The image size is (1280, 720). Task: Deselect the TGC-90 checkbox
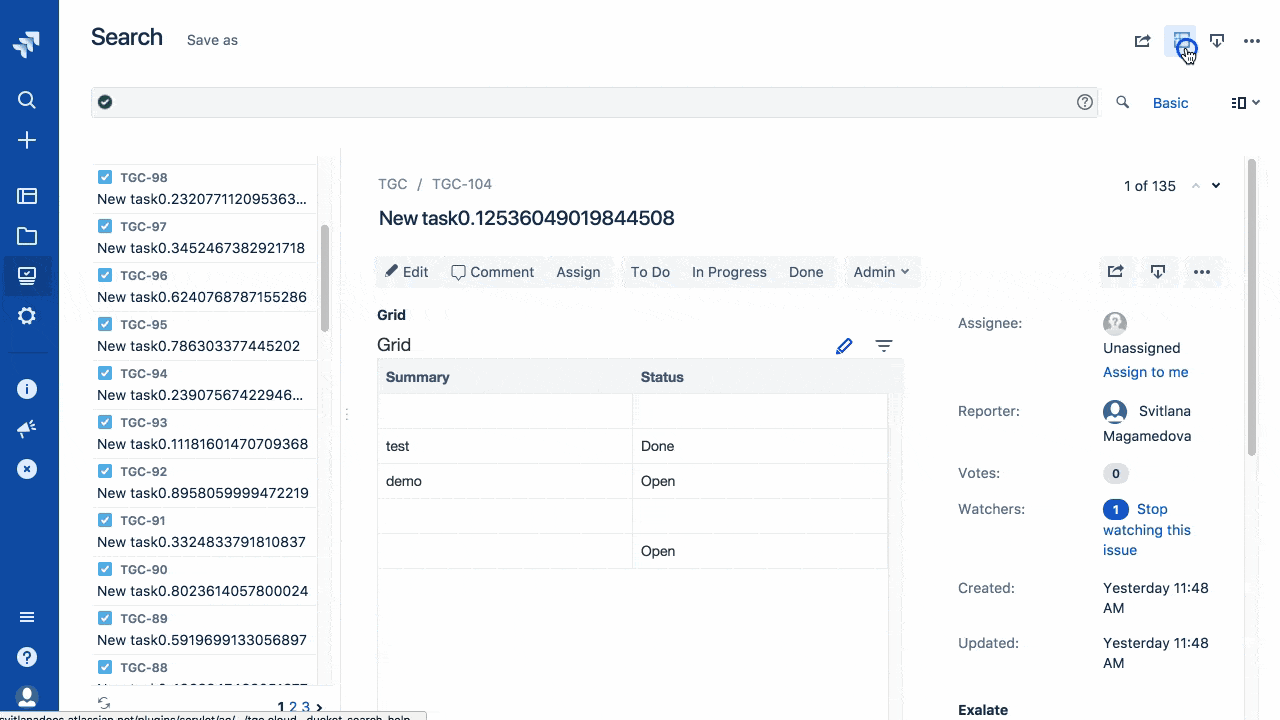(x=104, y=569)
